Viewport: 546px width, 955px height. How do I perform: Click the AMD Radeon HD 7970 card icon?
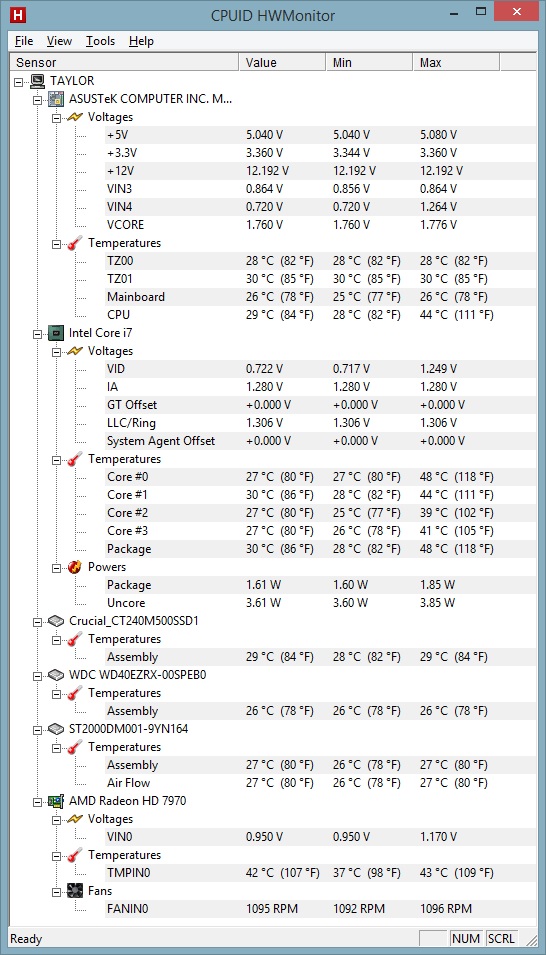[57, 801]
